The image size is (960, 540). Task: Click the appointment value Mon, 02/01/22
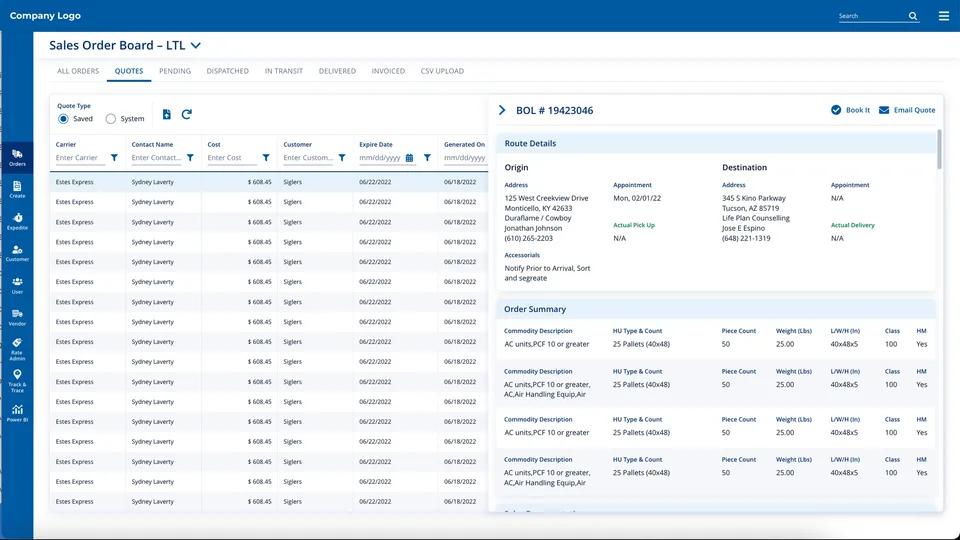coord(637,198)
